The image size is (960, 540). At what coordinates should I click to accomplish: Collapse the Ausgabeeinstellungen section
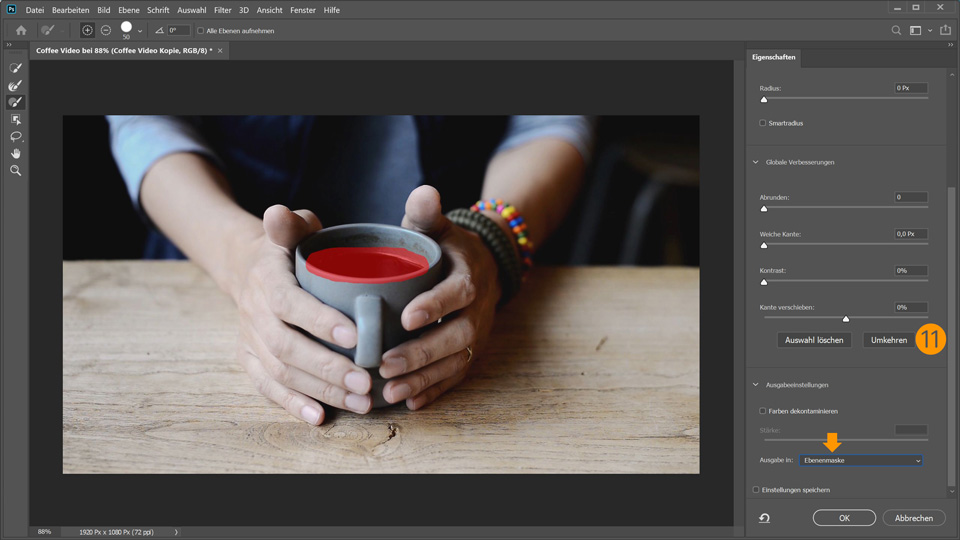point(756,385)
